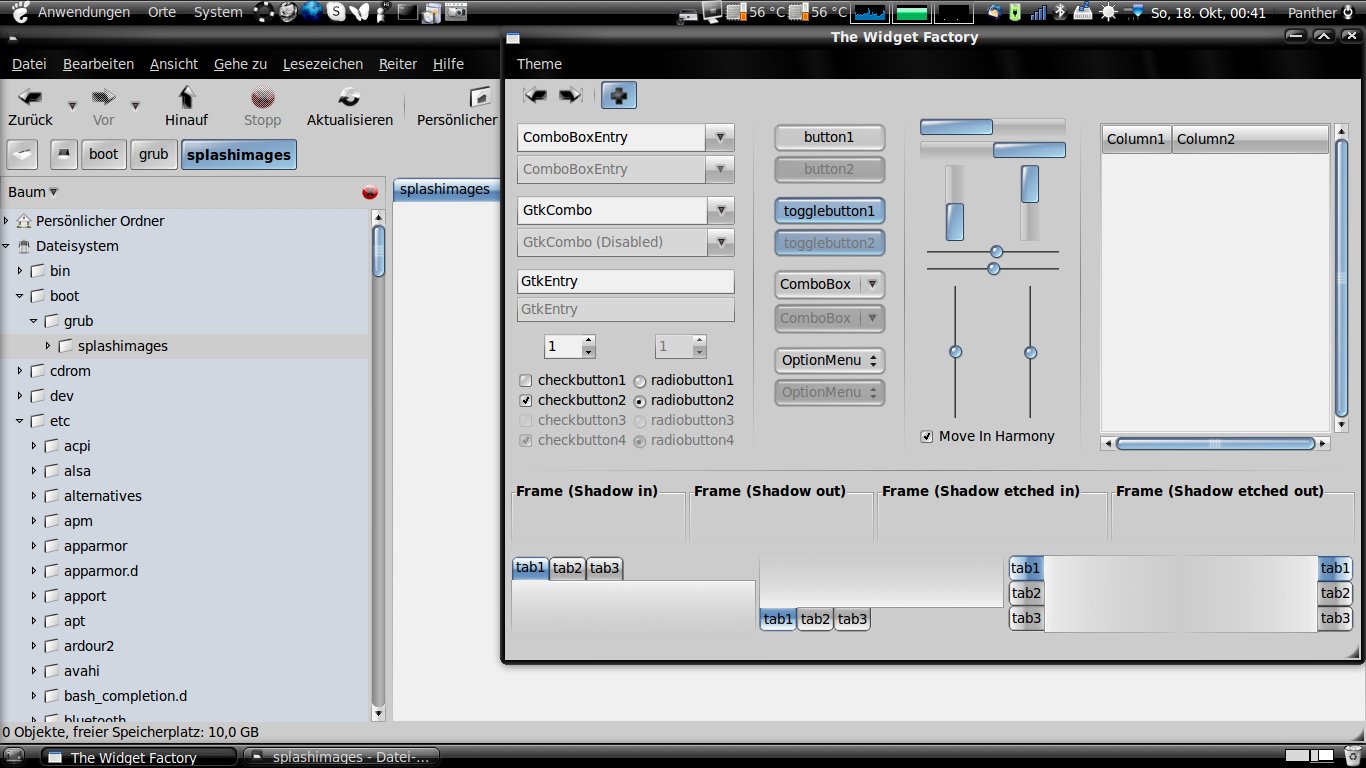Screen dimensions: 1366x768
Task: Click the vertical scrollbar of the file tree pane
Action: click(378, 465)
